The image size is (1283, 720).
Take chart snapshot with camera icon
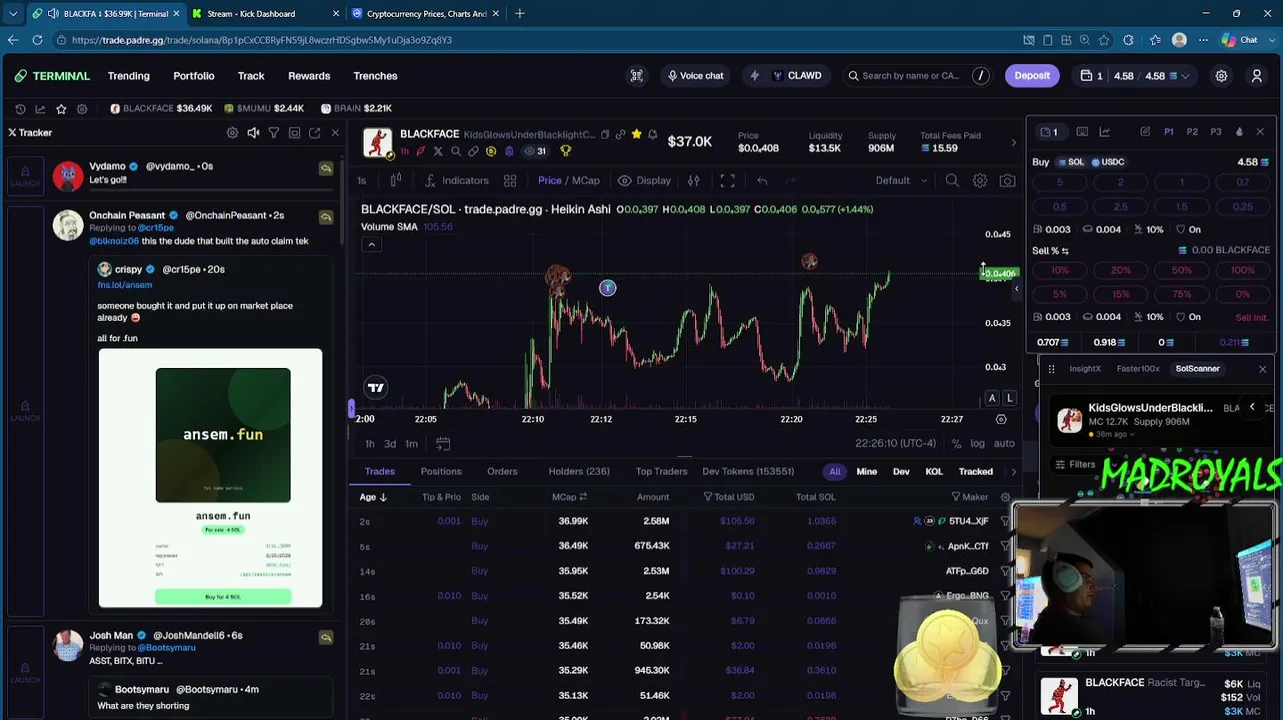[1007, 181]
